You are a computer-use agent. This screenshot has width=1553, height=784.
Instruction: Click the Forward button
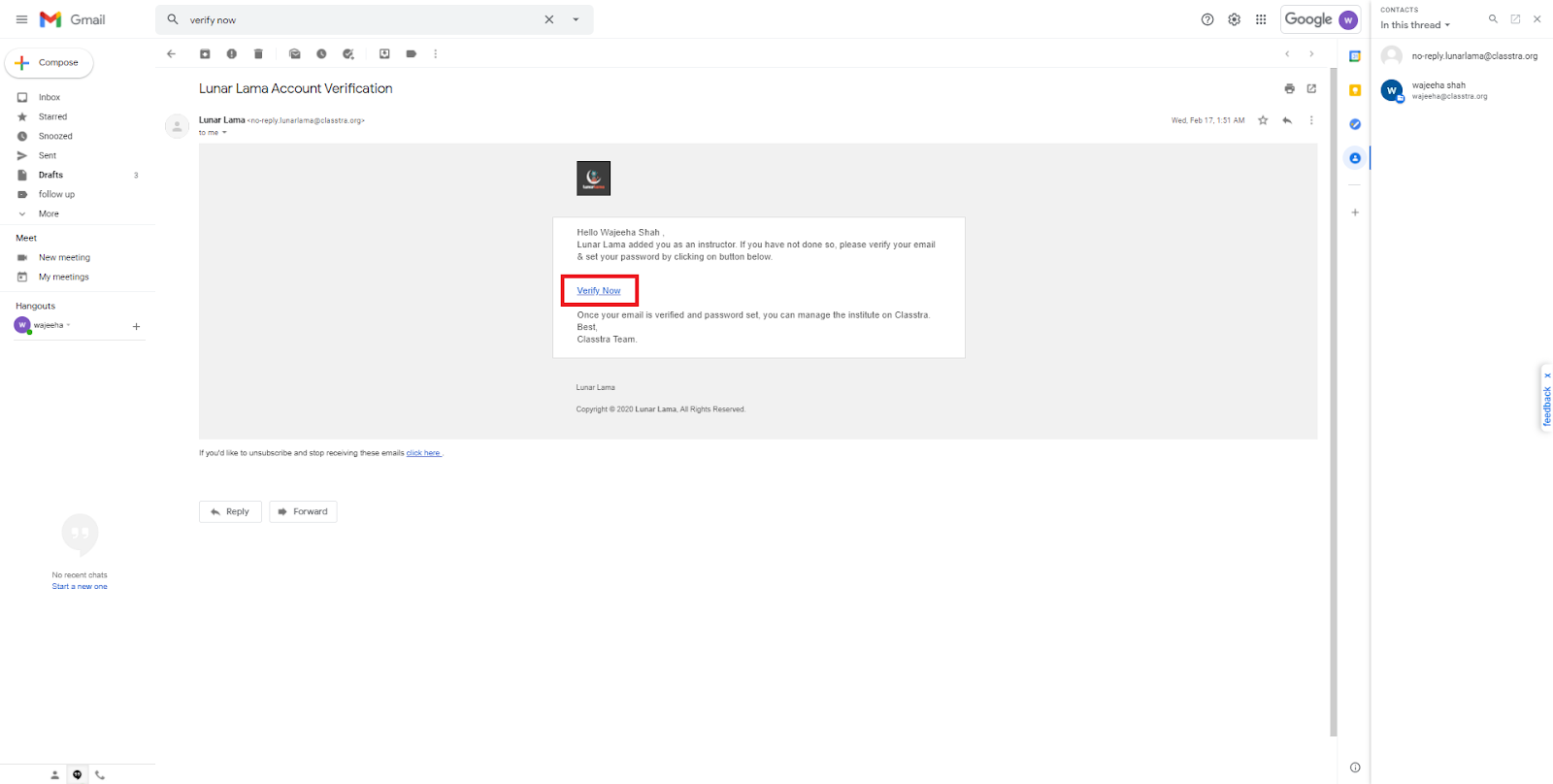303,511
